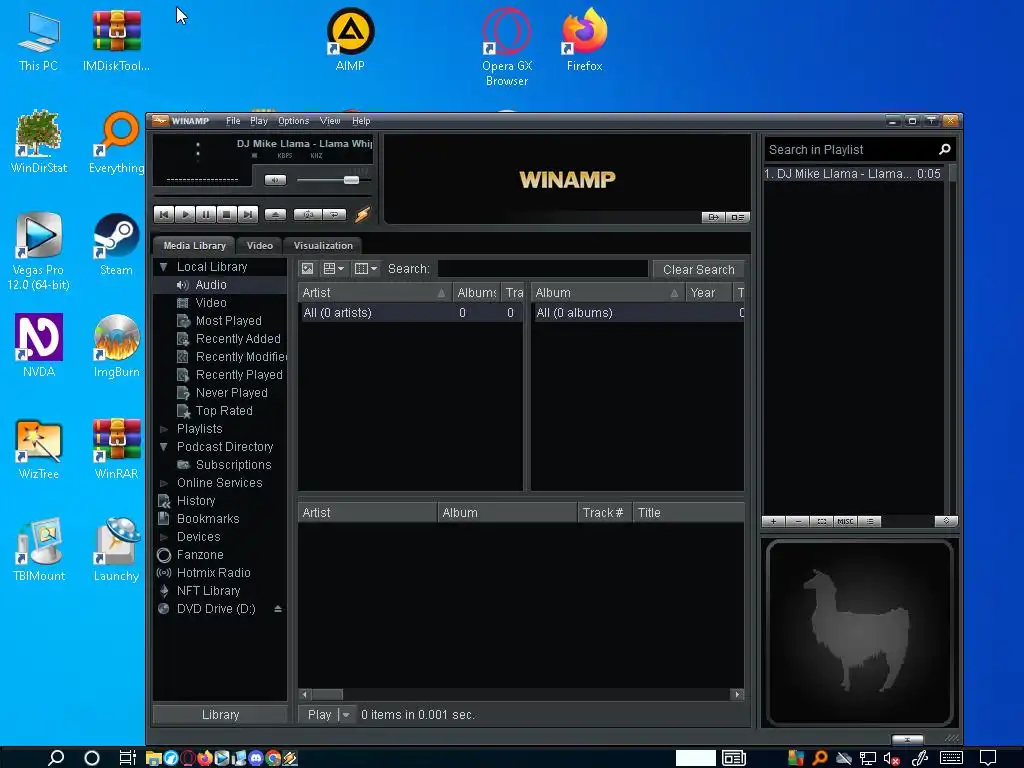Click the playlist search magnifier icon
The height and width of the screenshot is (768, 1024).
[x=944, y=150]
